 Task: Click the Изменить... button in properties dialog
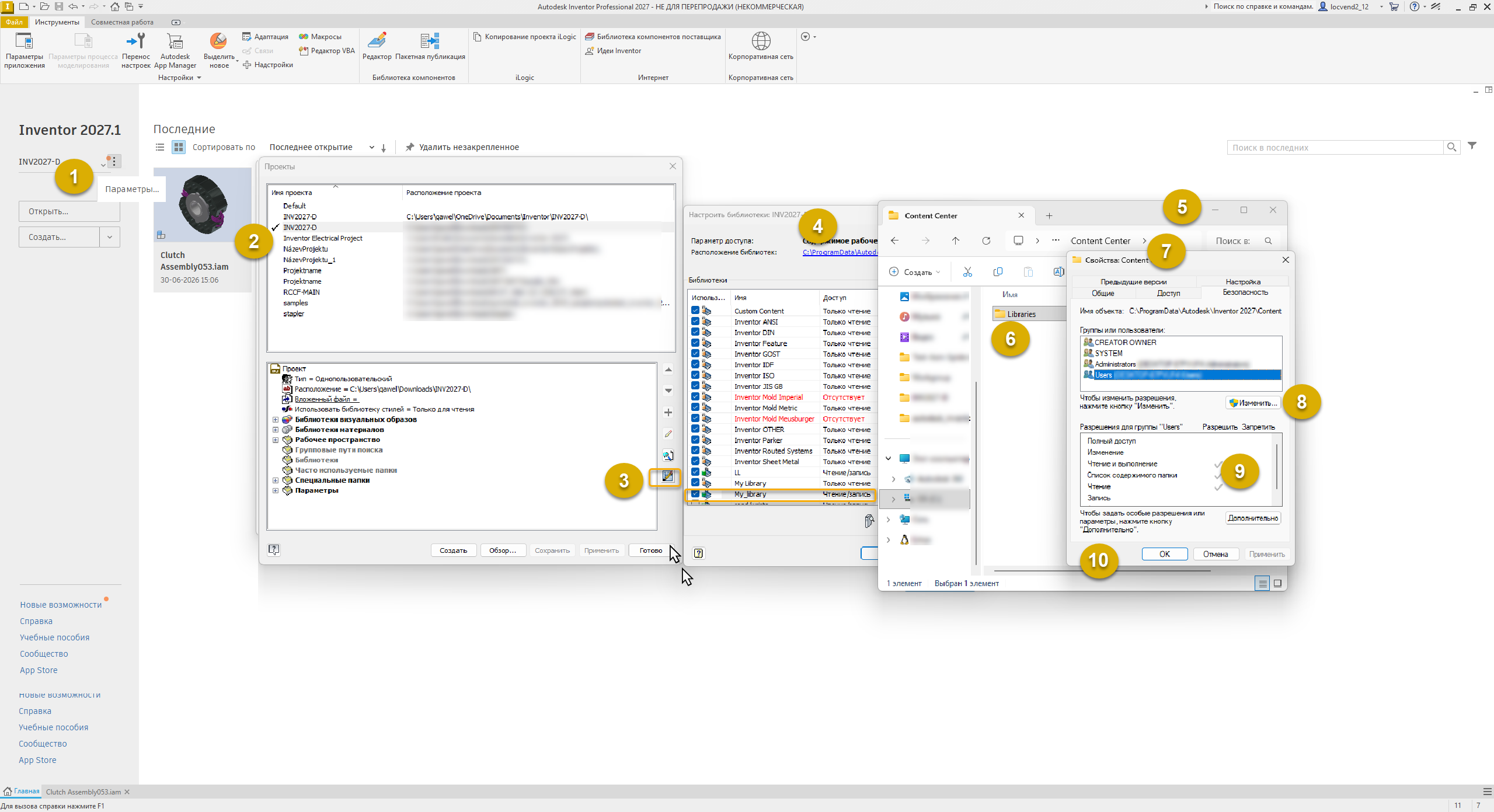click(x=1253, y=403)
